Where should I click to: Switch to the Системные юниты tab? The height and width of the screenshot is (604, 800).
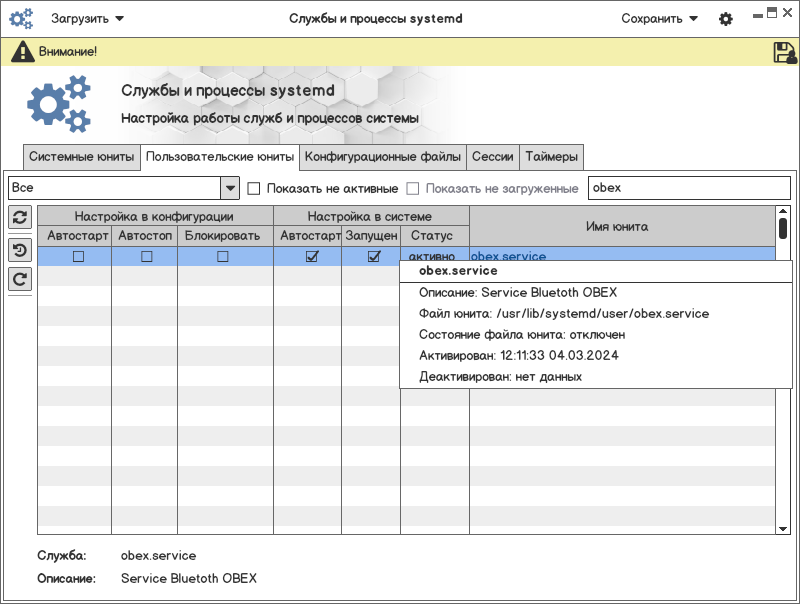click(x=81, y=157)
